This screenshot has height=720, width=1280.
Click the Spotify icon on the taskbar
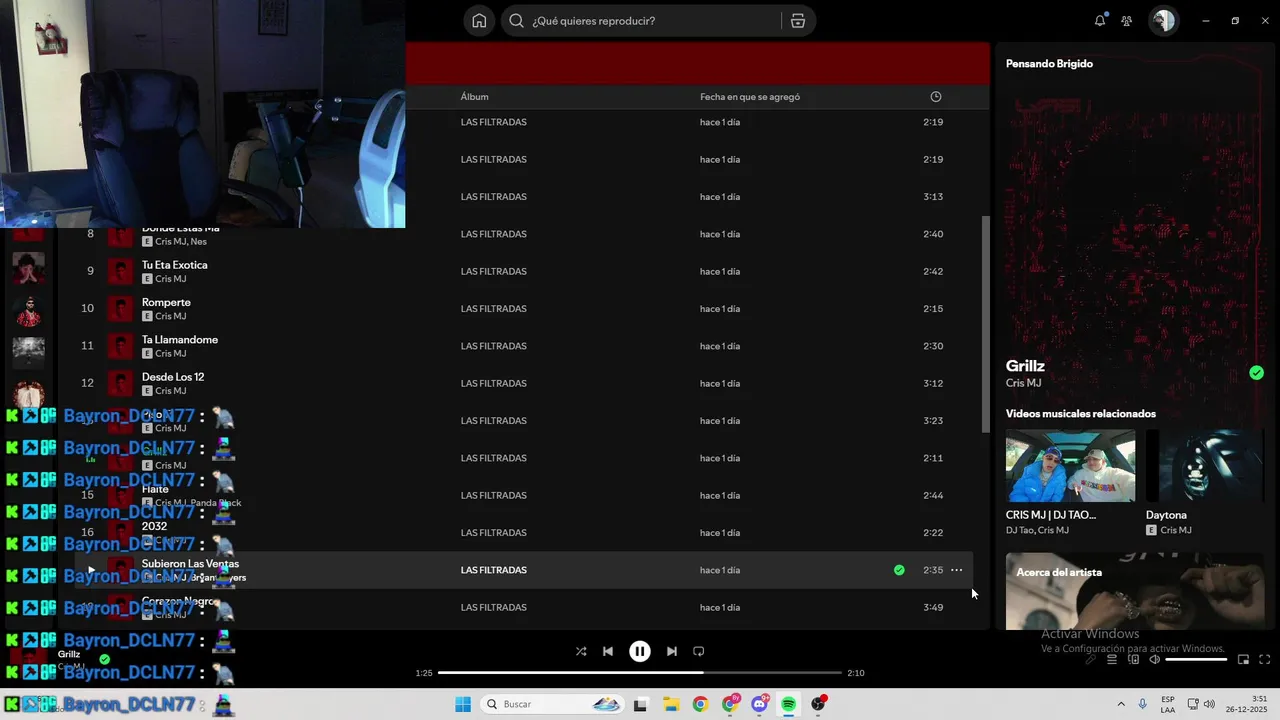[x=789, y=704]
